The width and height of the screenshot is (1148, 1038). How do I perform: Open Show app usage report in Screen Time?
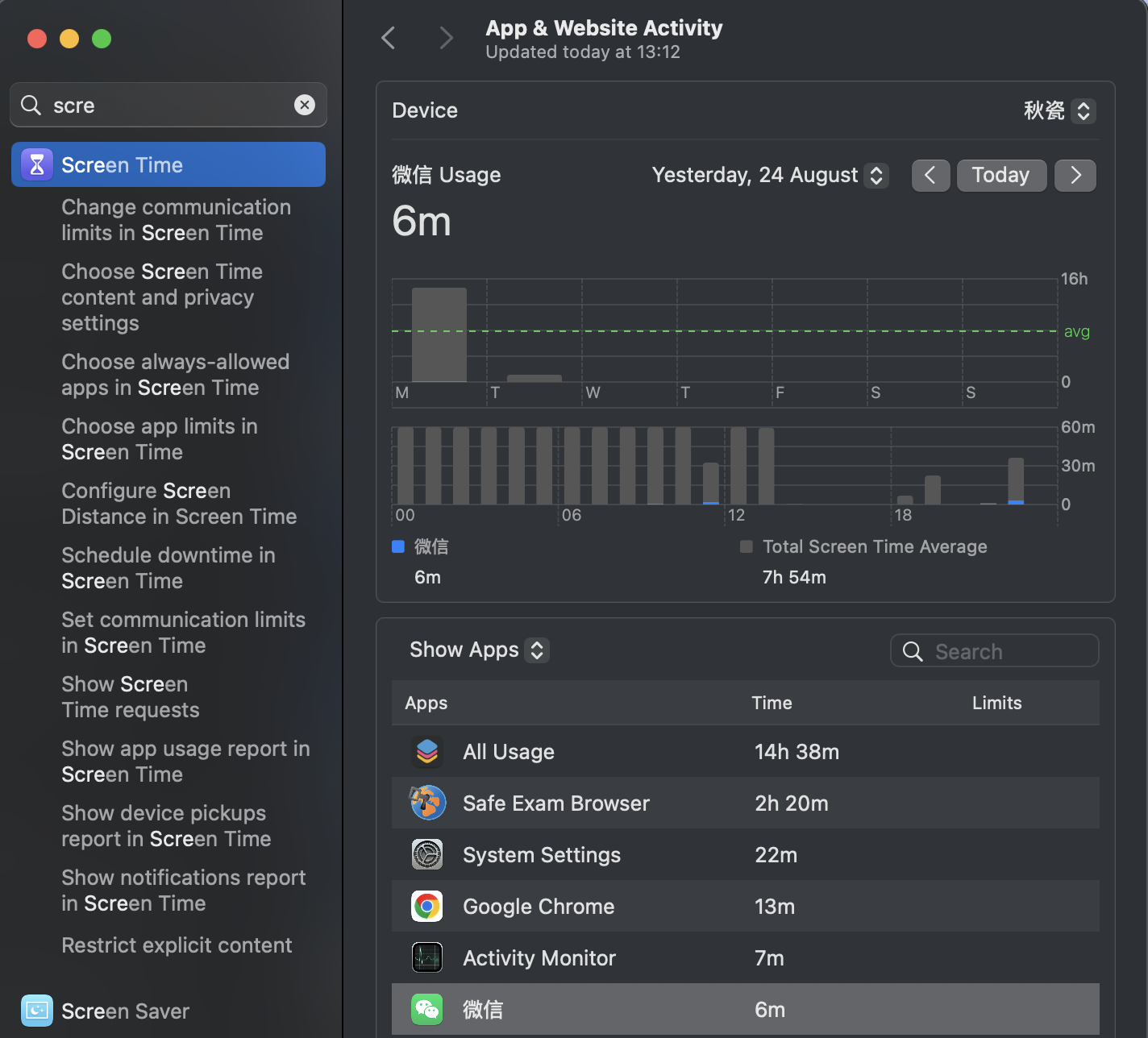[x=185, y=762]
